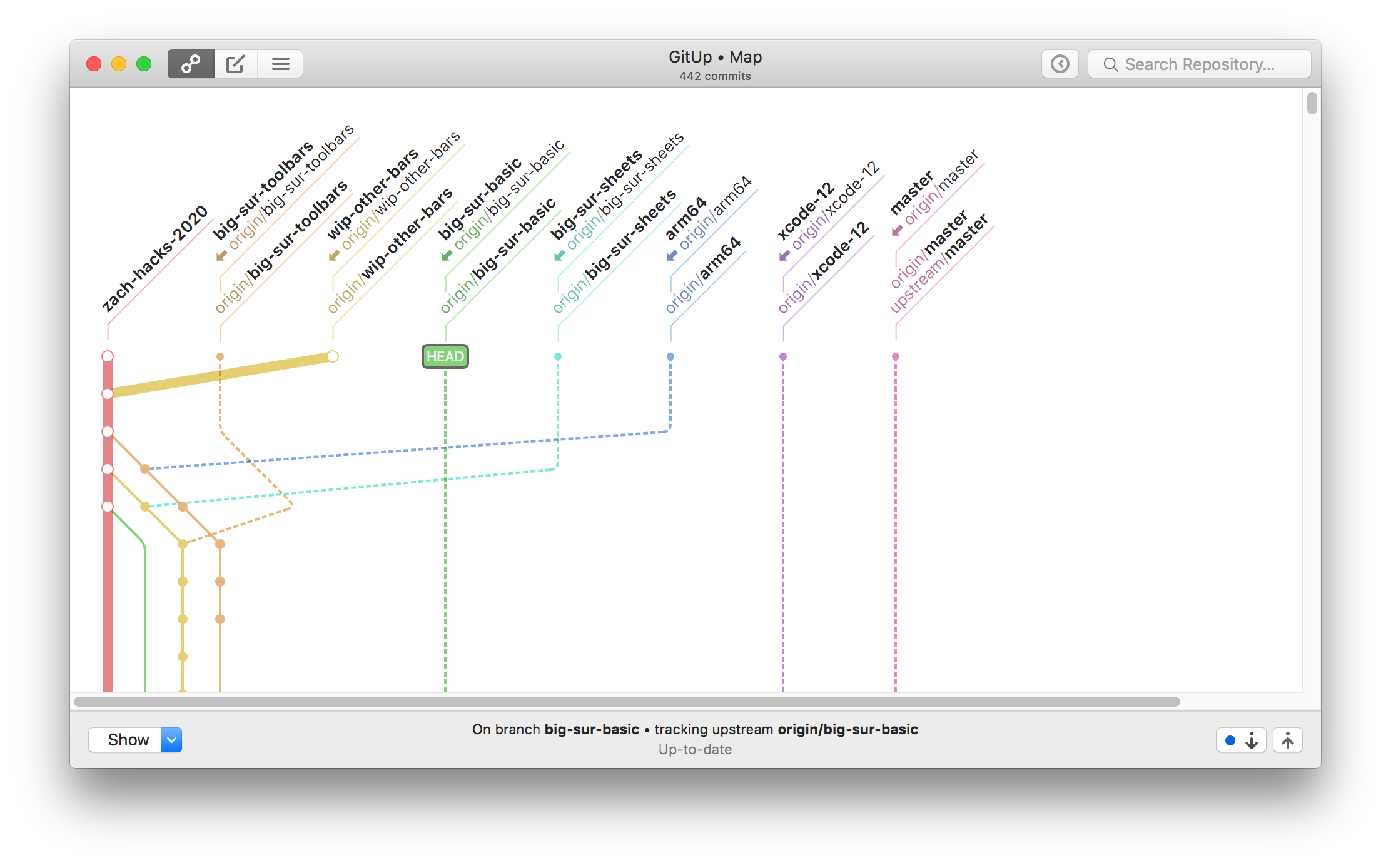Open the Stashes list view icon
Screen dimensions: 1391x868
click(x=280, y=64)
